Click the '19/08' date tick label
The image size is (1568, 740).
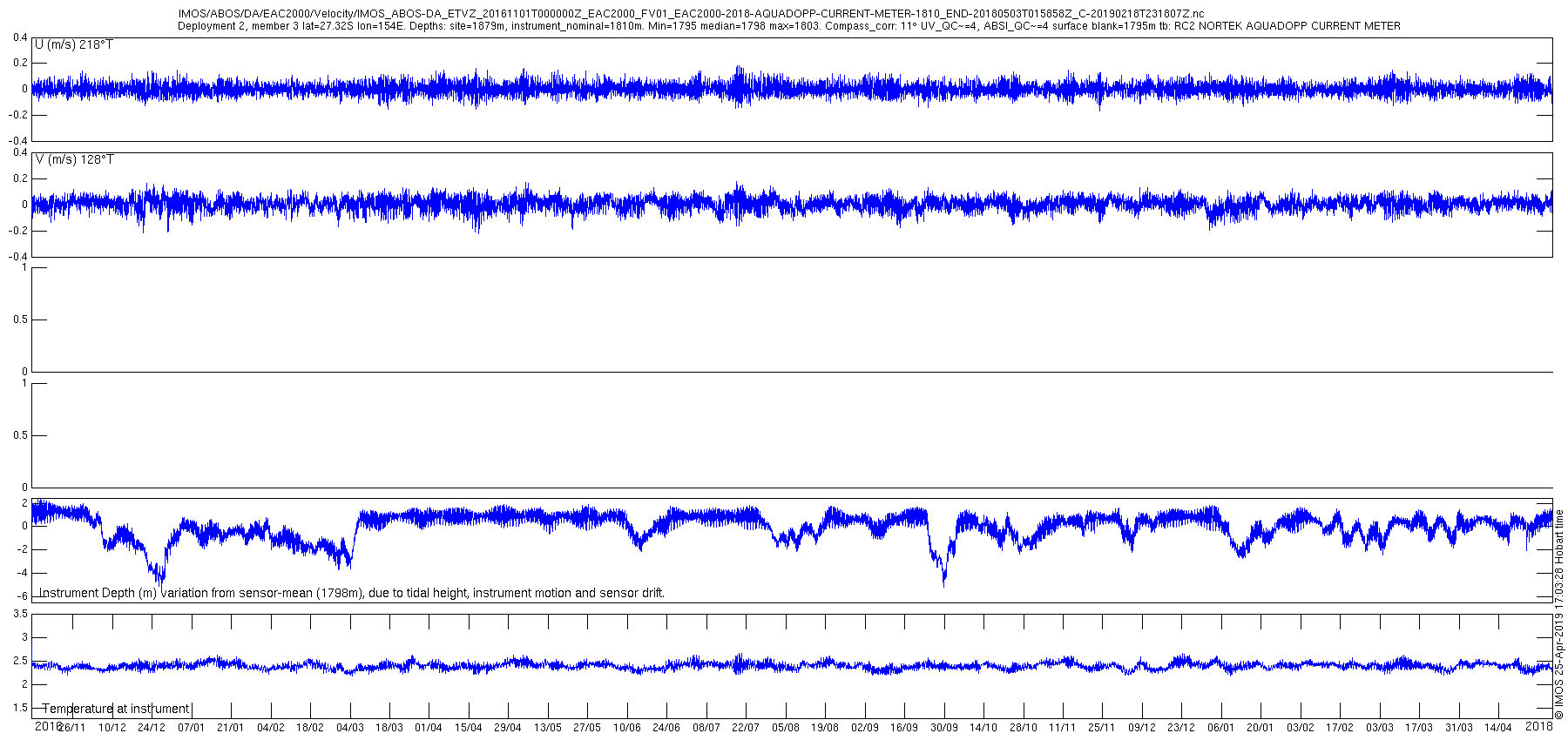click(x=825, y=728)
